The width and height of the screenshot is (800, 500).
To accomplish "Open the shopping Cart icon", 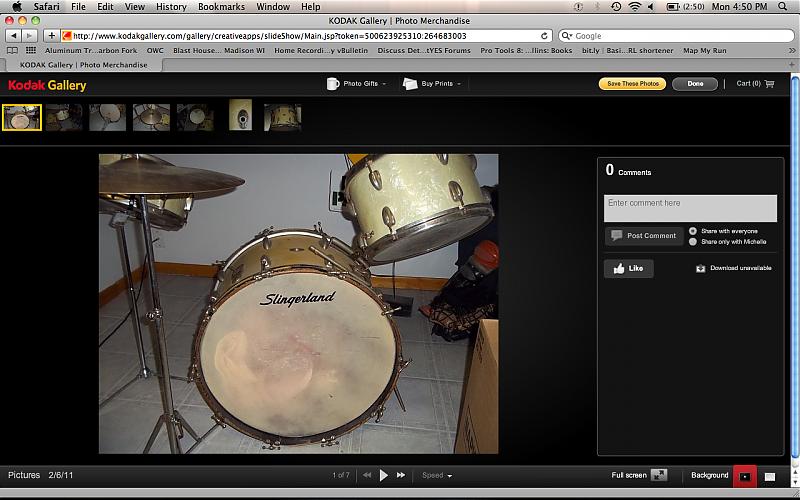I will click(769, 84).
